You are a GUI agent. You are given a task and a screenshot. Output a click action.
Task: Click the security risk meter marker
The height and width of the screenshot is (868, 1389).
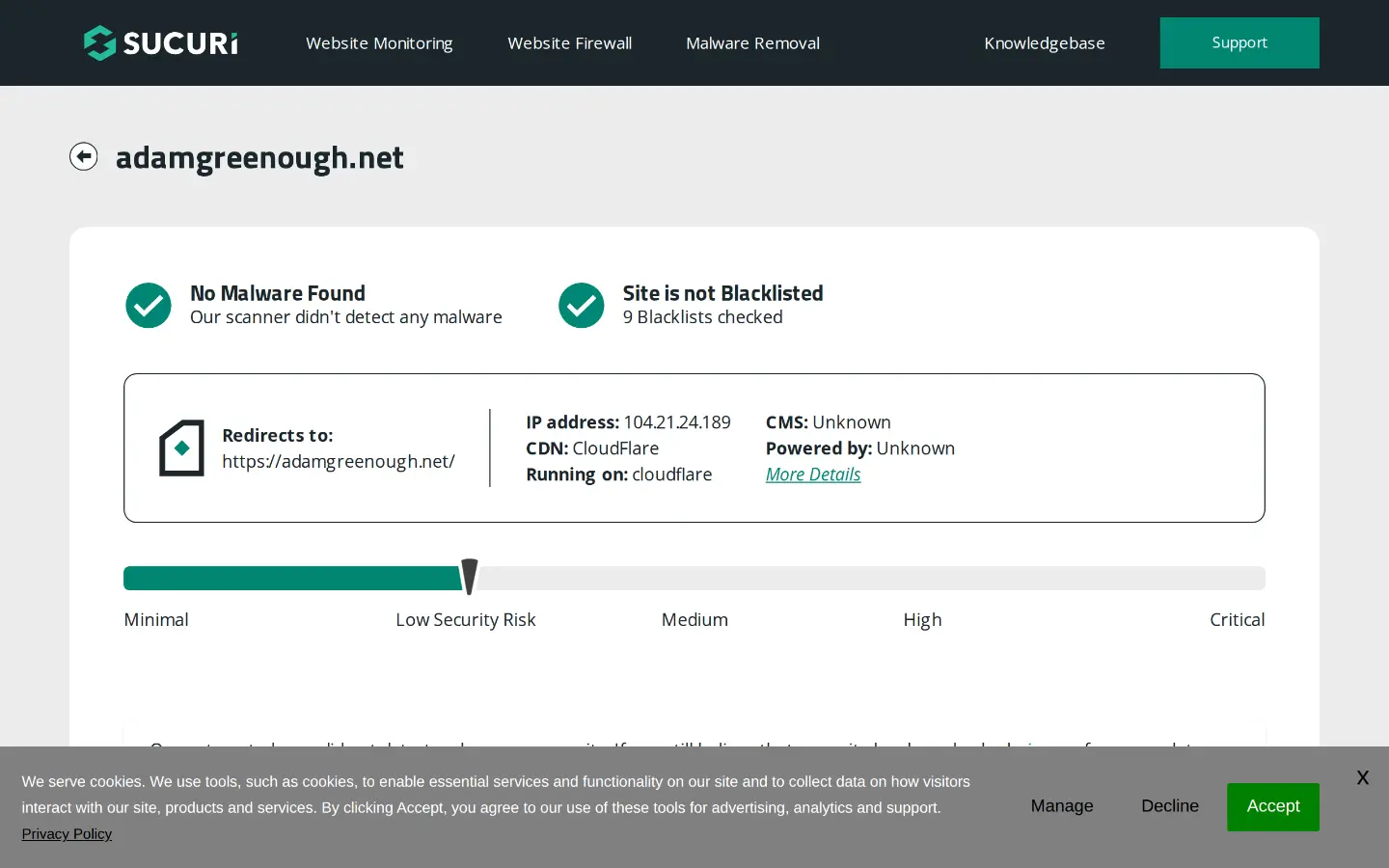click(x=469, y=577)
